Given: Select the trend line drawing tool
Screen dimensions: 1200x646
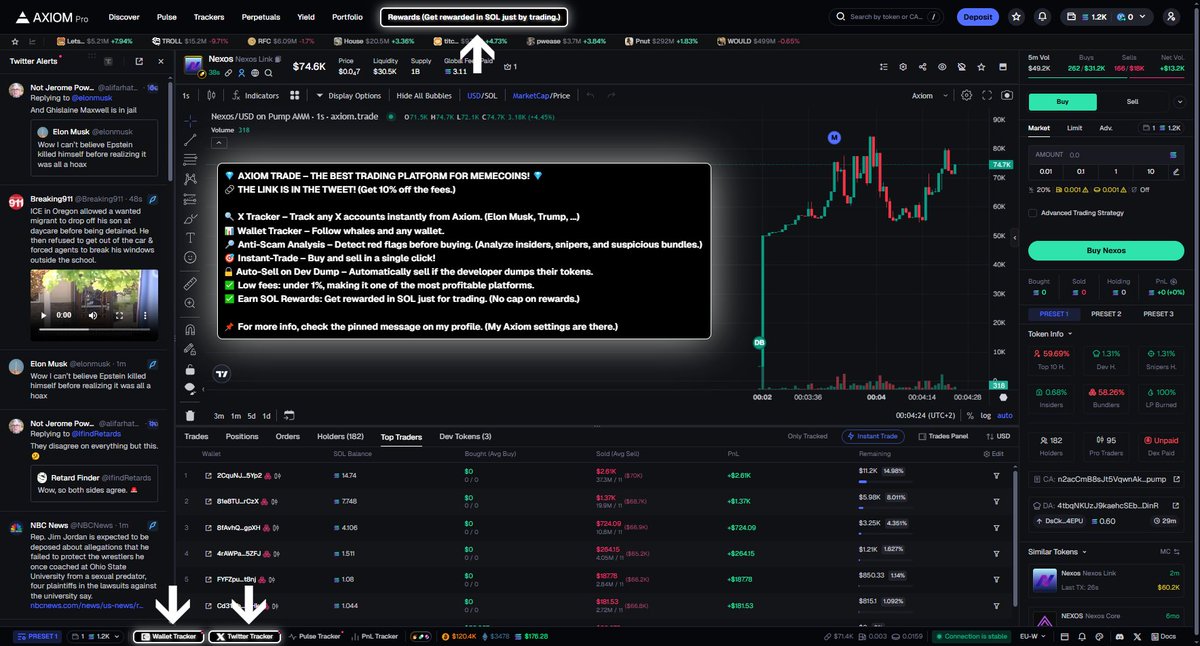Looking at the screenshot, I should click(x=191, y=140).
